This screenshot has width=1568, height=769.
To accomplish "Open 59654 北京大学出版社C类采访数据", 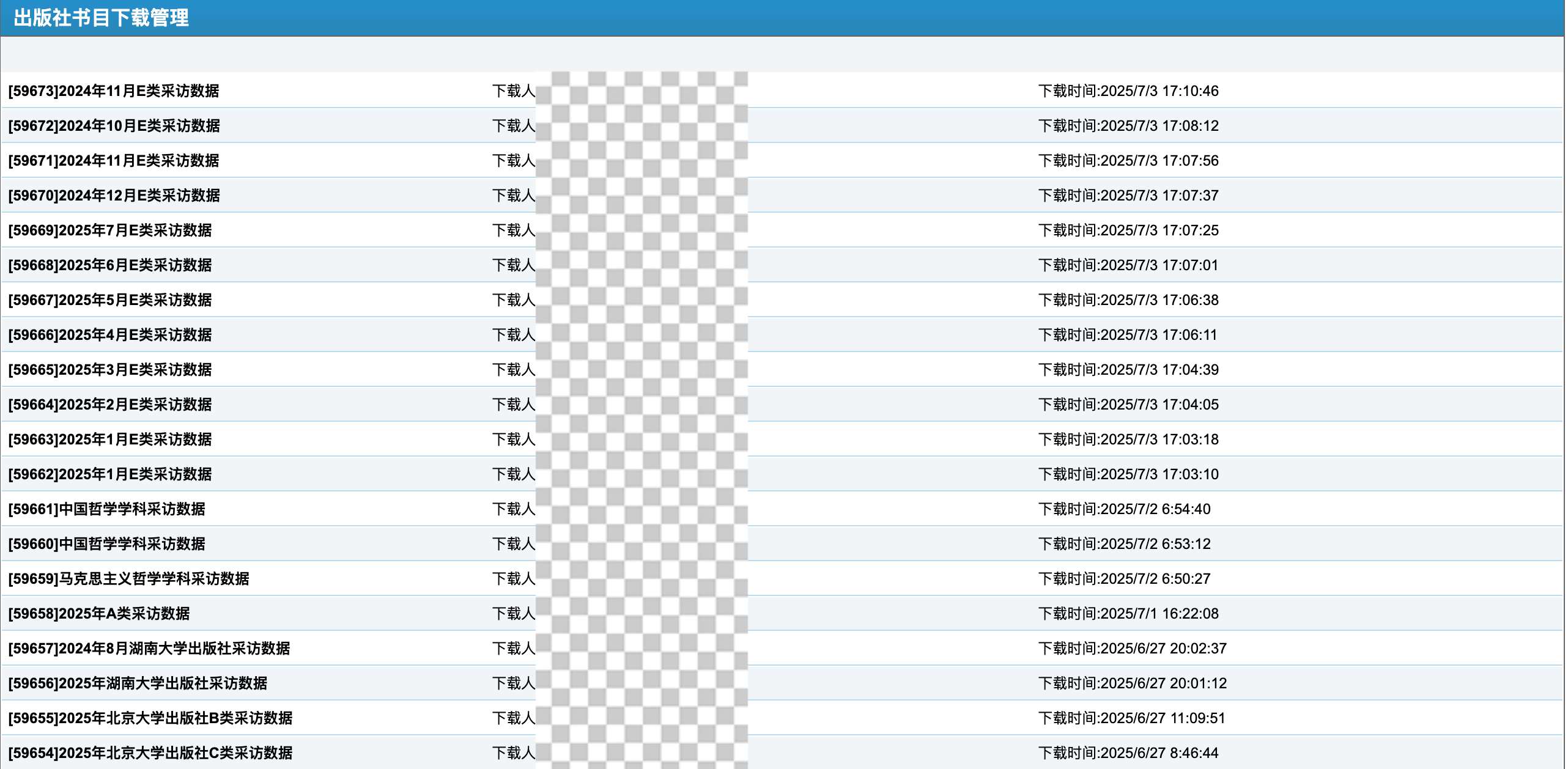I will (150, 753).
